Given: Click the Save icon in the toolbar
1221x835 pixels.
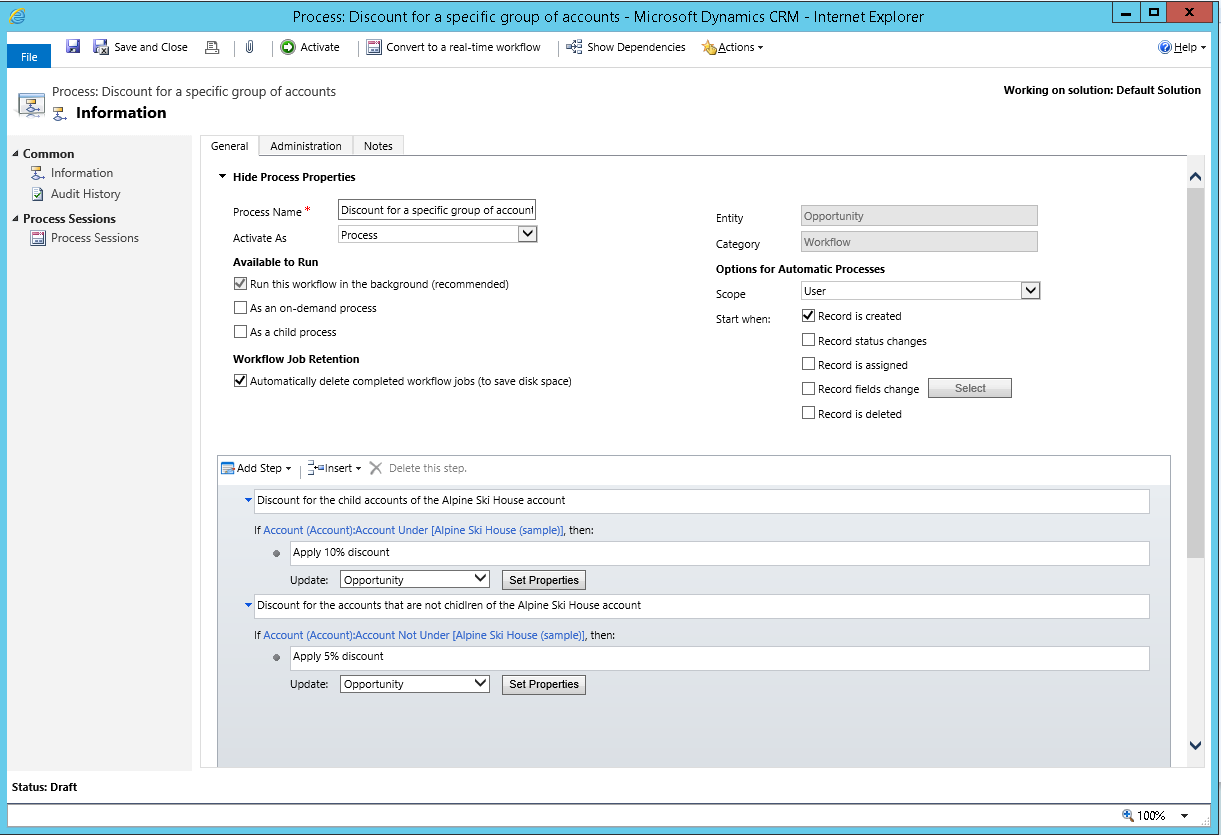Looking at the screenshot, I should (x=72, y=46).
